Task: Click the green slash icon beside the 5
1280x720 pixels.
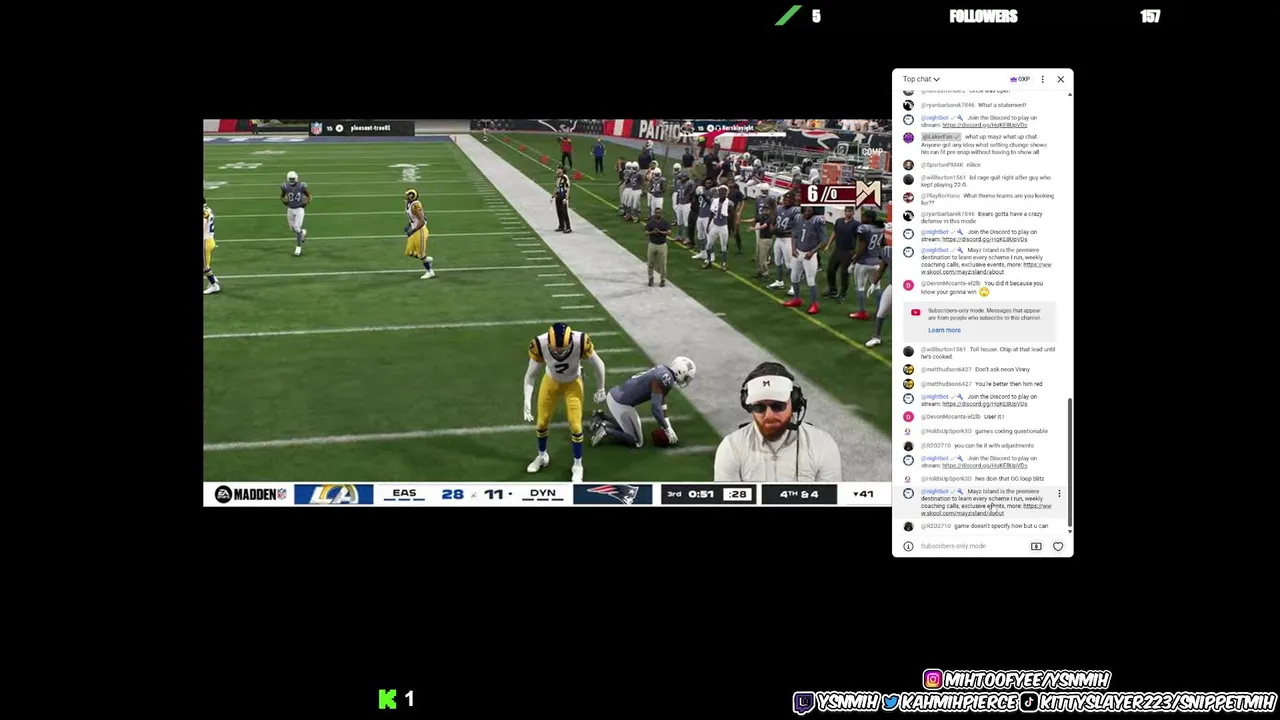Action: (788, 16)
